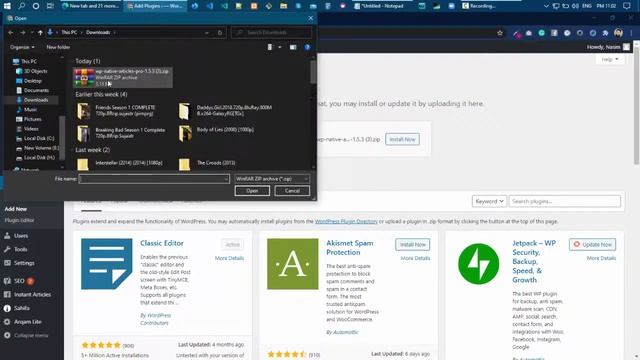The width and height of the screenshot is (640, 360).
Task: Select Plugin Editor in Plugins submenu
Action: (x=20, y=220)
